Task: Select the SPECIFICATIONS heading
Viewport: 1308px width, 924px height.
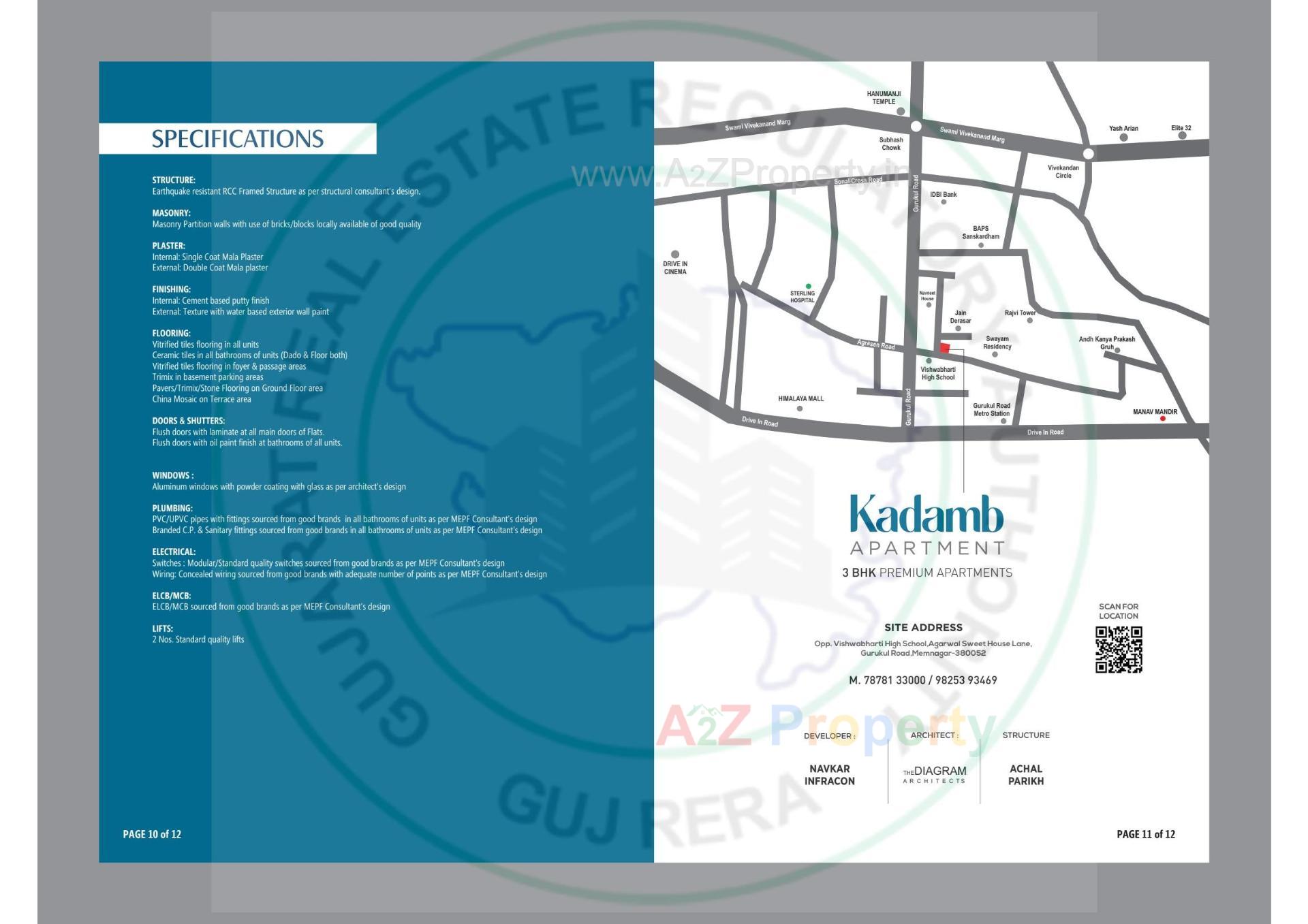Action: [238, 138]
